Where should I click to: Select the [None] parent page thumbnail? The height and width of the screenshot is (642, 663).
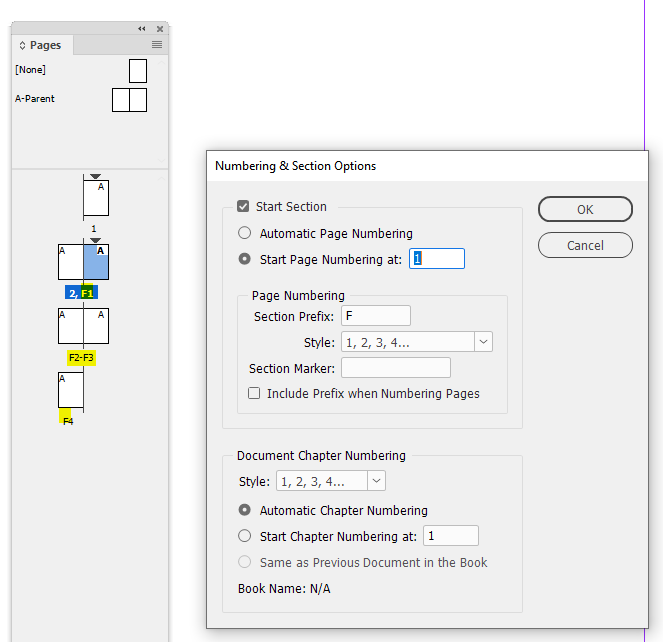pyautogui.click(x=138, y=70)
